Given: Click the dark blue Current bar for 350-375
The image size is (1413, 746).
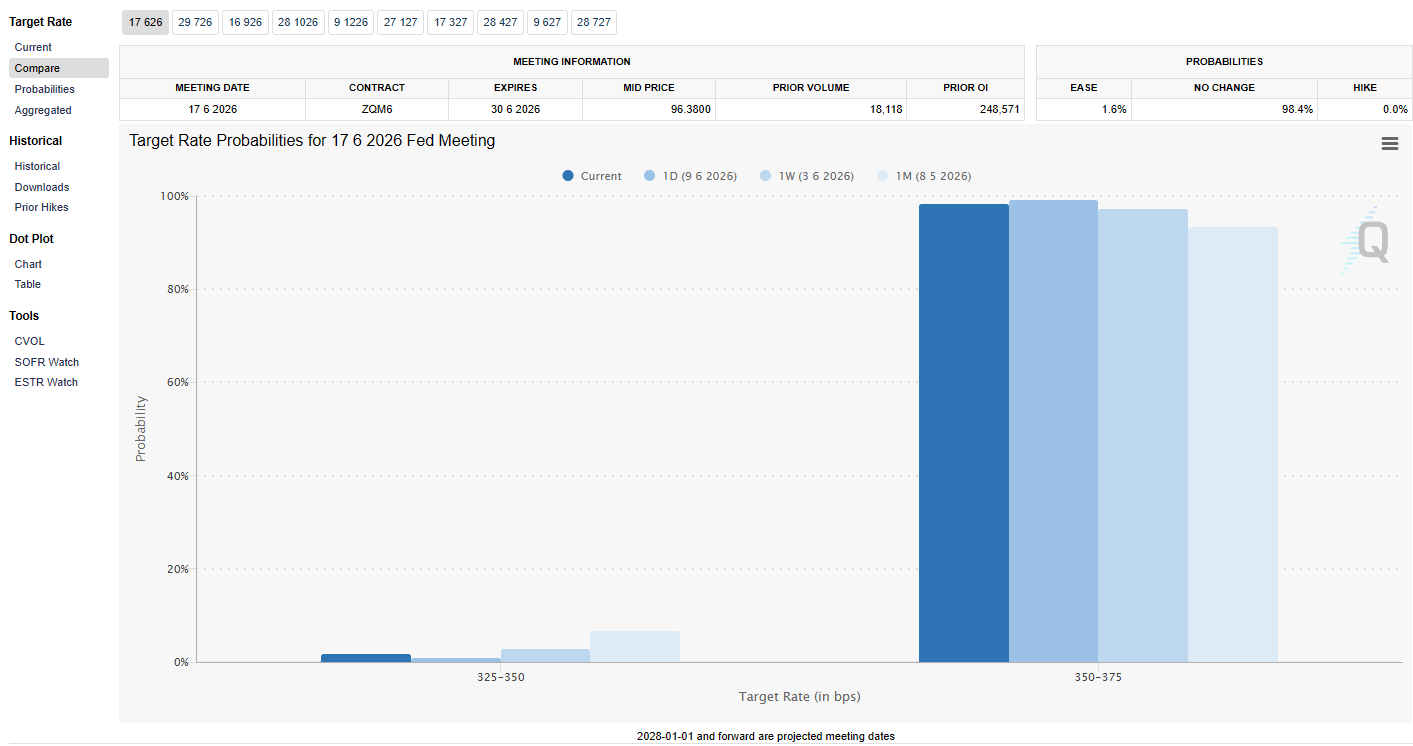Looking at the screenshot, I should click(x=964, y=433).
